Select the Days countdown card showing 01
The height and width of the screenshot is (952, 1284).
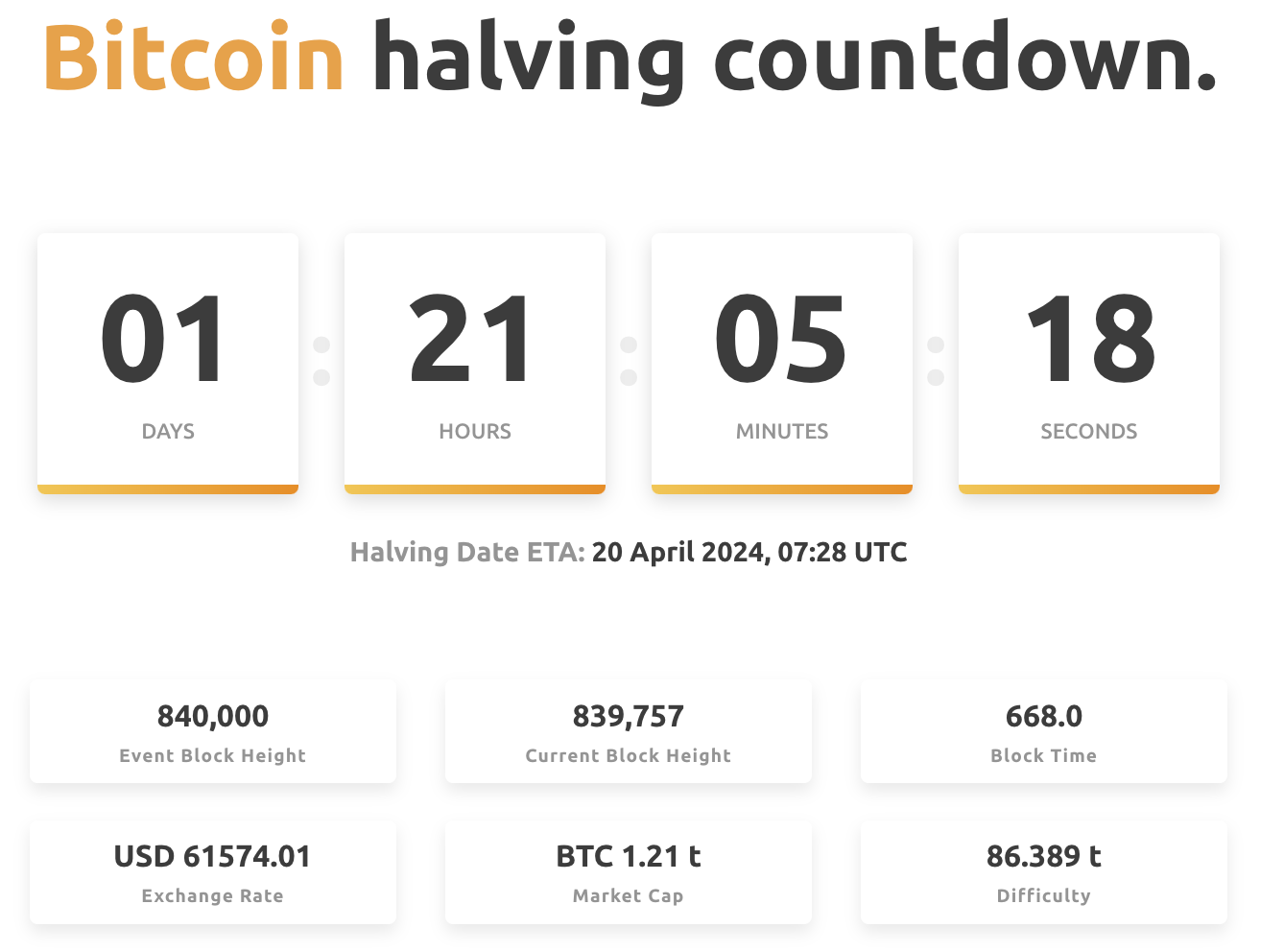(x=168, y=364)
